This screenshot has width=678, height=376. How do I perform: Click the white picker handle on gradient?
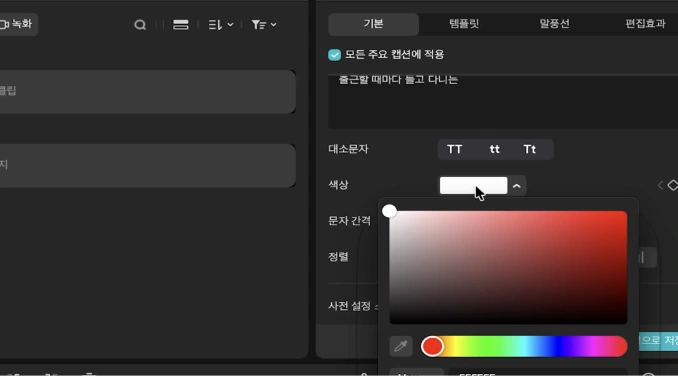(x=389, y=211)
